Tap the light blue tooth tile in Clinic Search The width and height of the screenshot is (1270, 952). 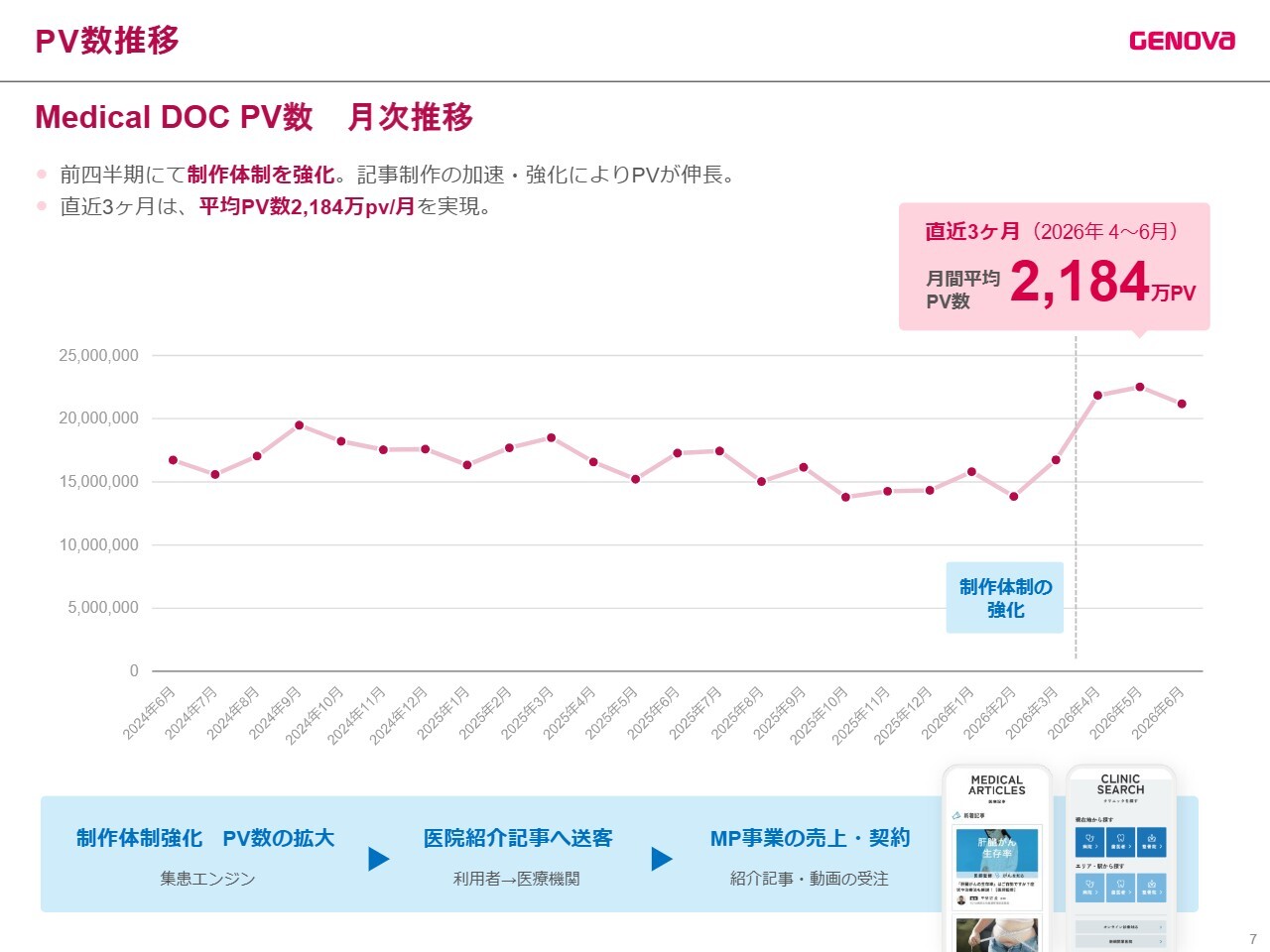click(x=1120, y=888)
